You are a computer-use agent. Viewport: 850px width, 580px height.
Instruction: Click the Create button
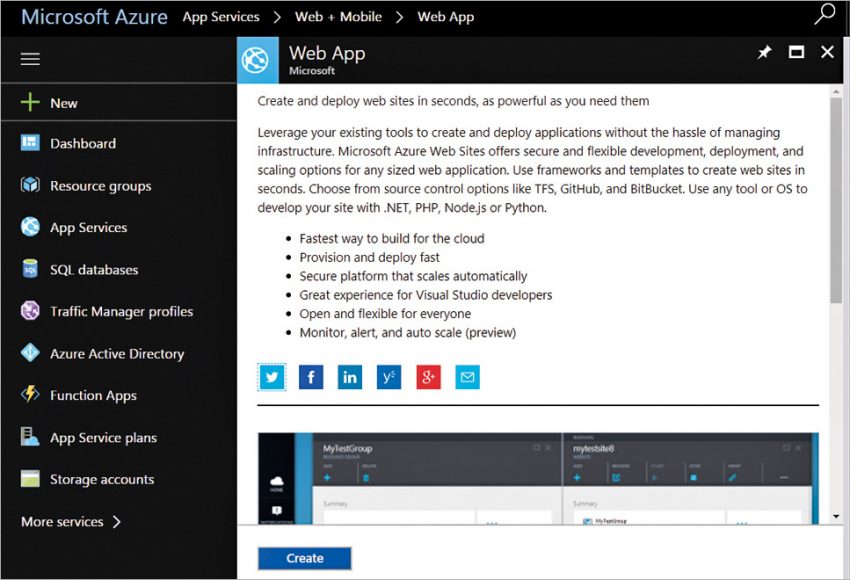[x=304, y=558]
